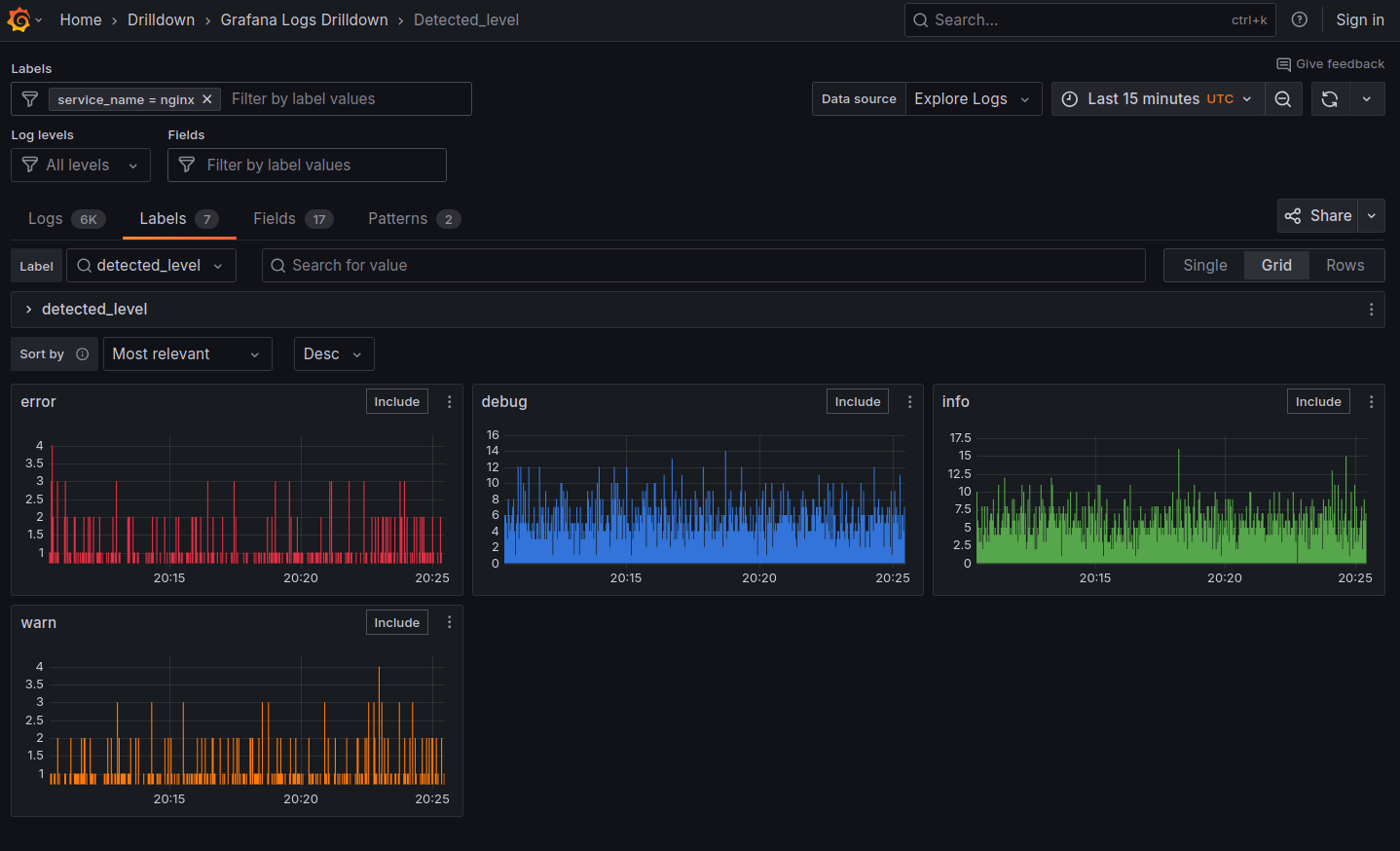Open the Fields tab
This screenshot has width=1400, height=851.
pyautogui.click(x=274, y=218)
